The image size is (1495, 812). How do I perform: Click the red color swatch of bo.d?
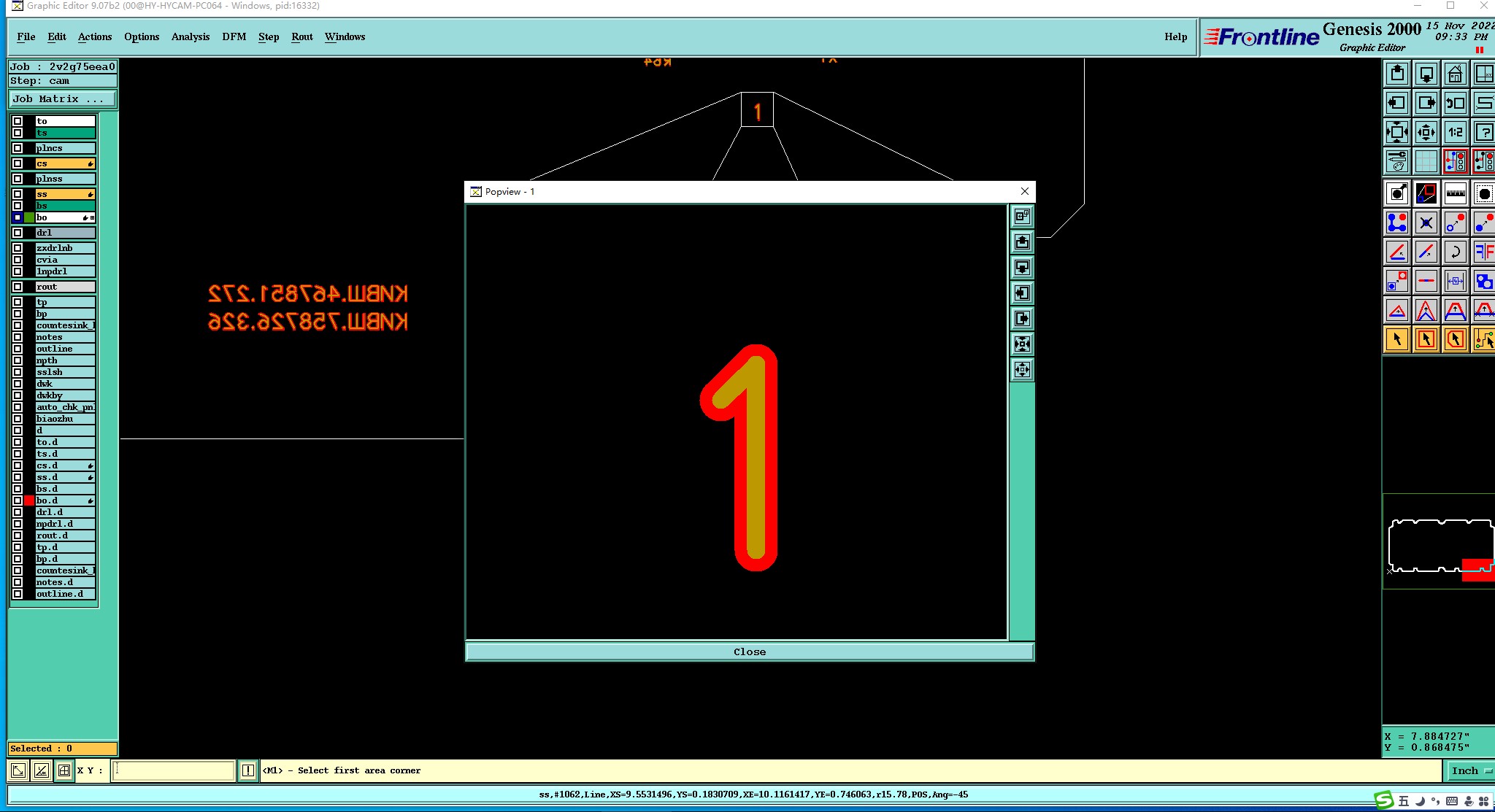tap(29, 500)
